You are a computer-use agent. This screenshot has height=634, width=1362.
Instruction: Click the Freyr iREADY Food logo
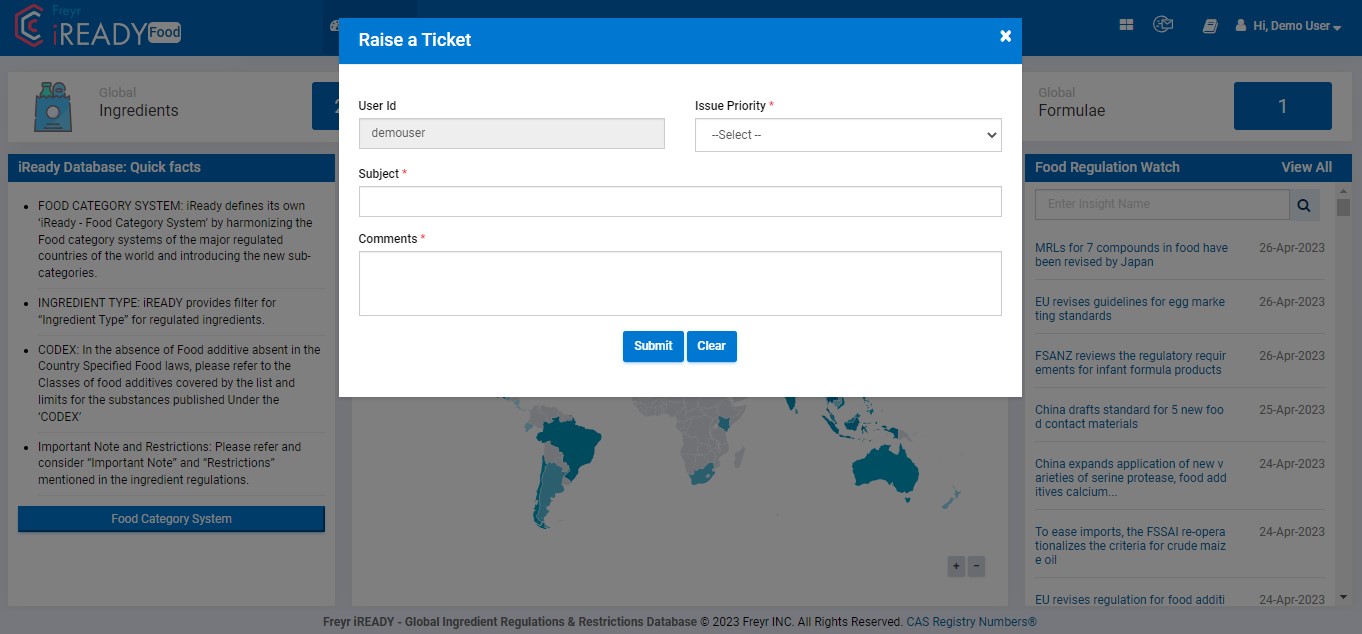pyautogui.click(x=98, y=28)
